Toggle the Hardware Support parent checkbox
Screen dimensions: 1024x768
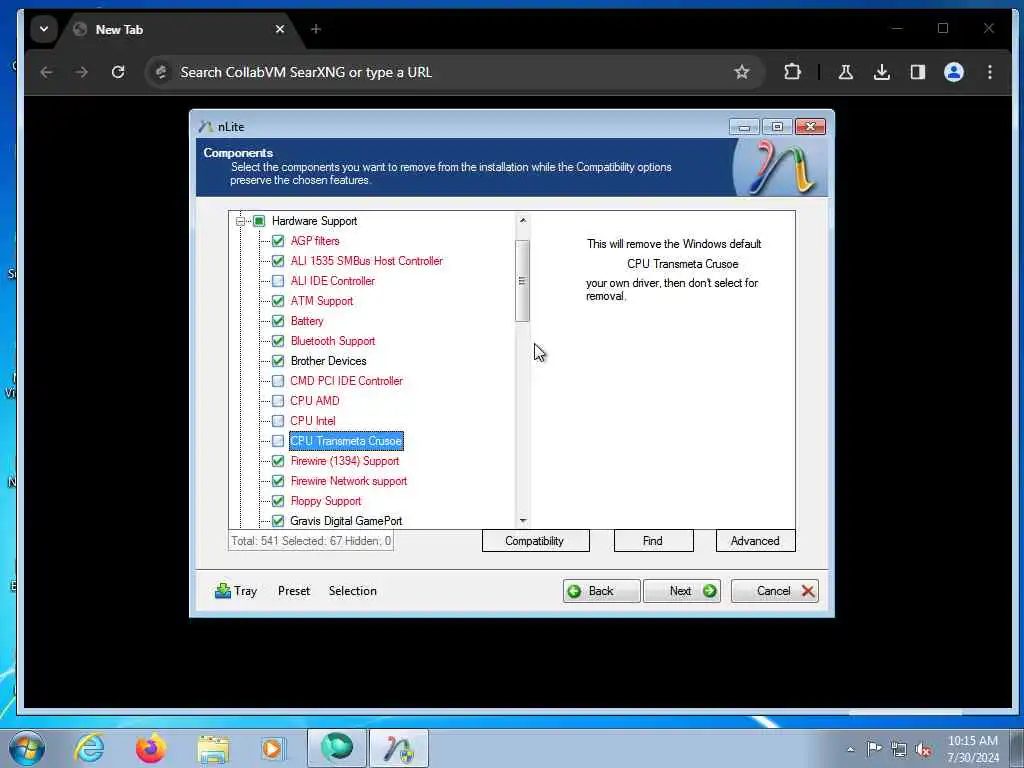259,221
